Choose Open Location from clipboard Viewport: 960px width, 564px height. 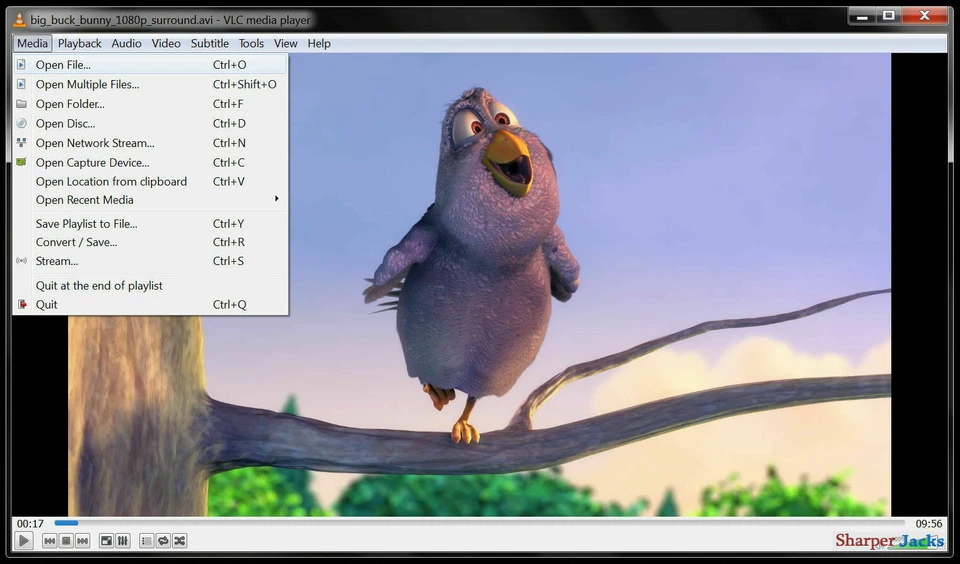(150, 181)
